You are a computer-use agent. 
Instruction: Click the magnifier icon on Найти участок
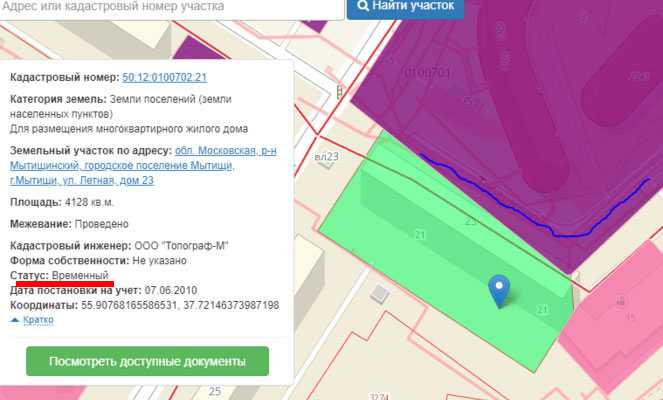362,6
